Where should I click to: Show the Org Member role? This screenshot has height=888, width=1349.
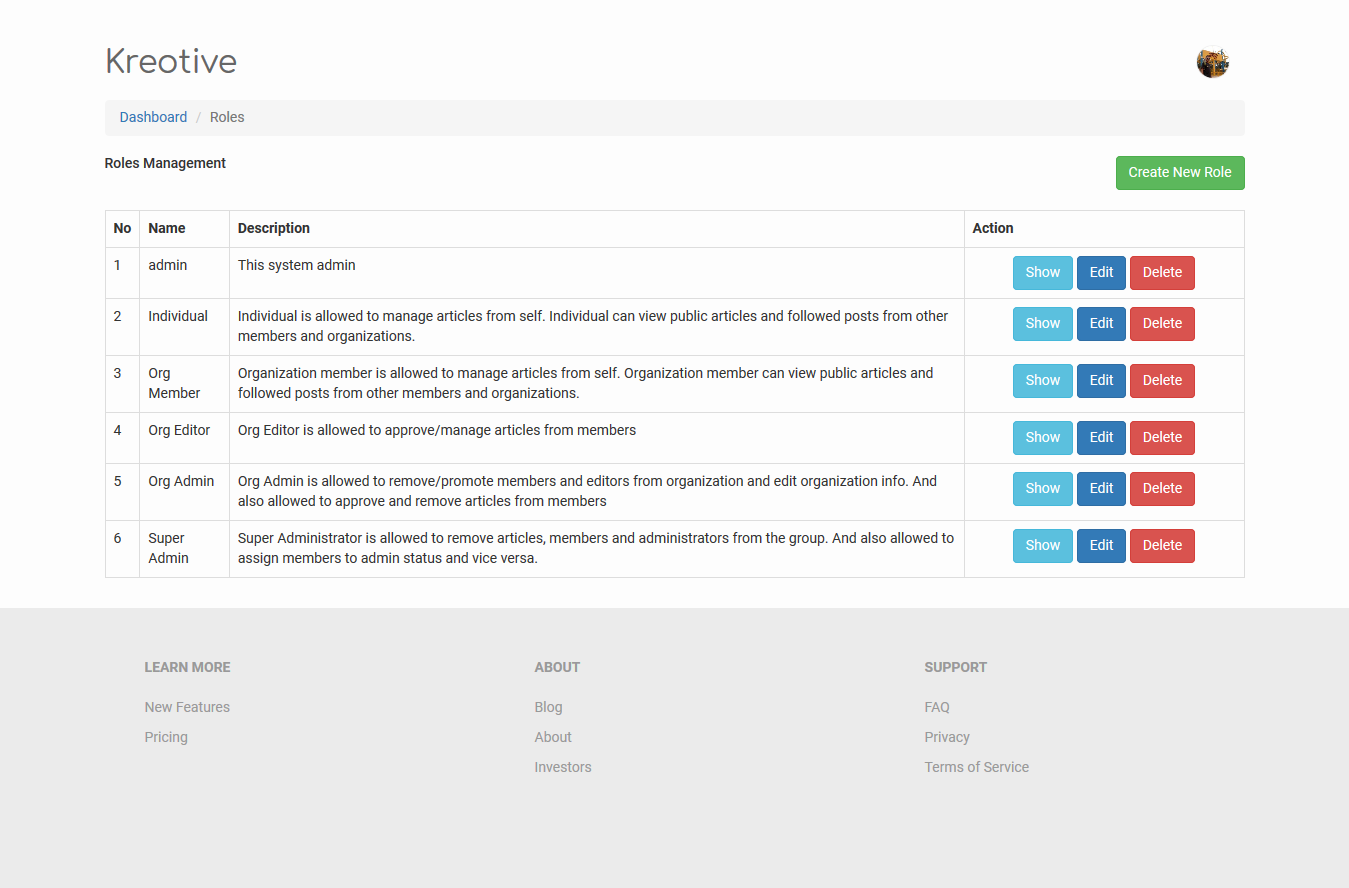1042,381
